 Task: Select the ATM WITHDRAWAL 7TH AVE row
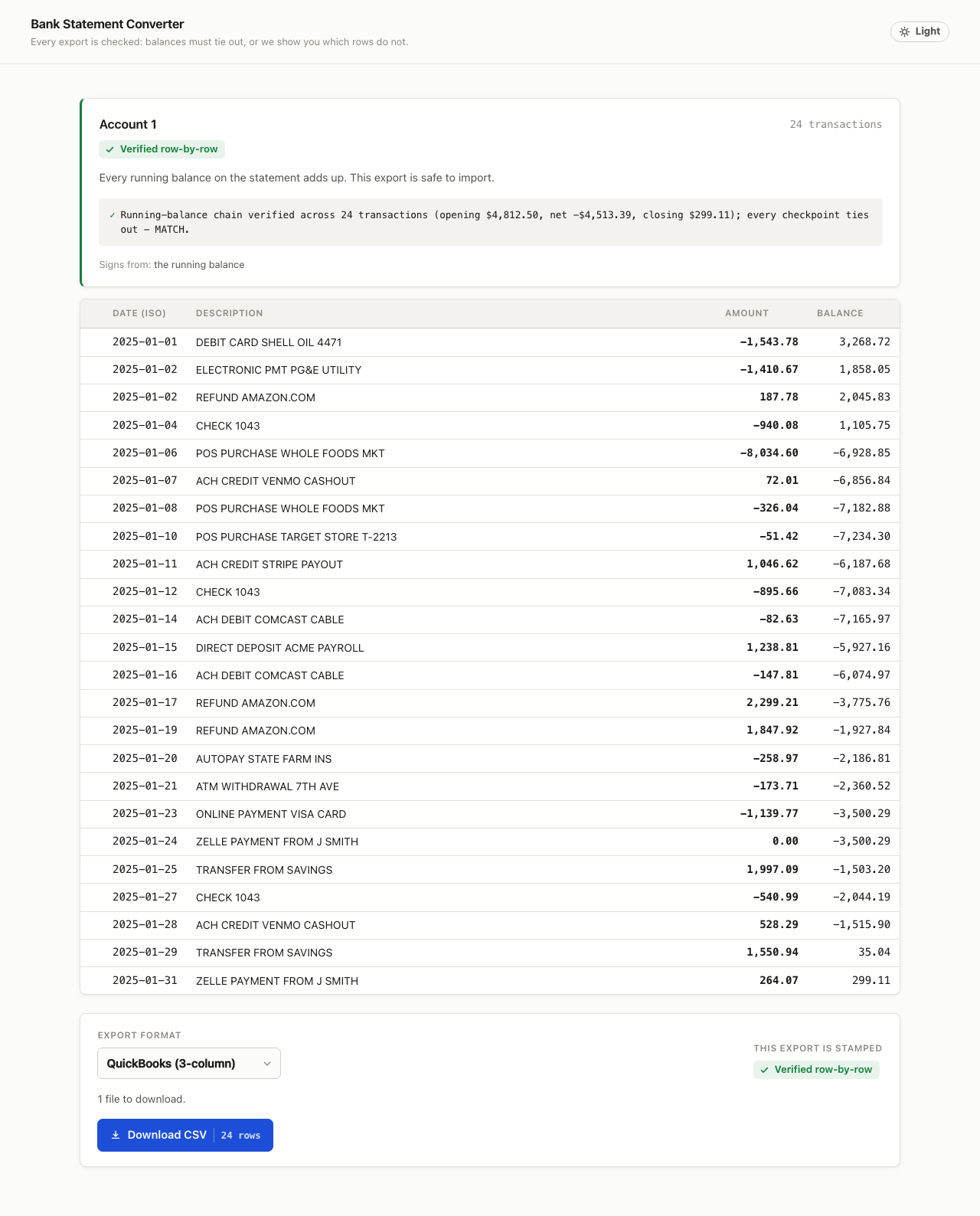coord(490,786)
